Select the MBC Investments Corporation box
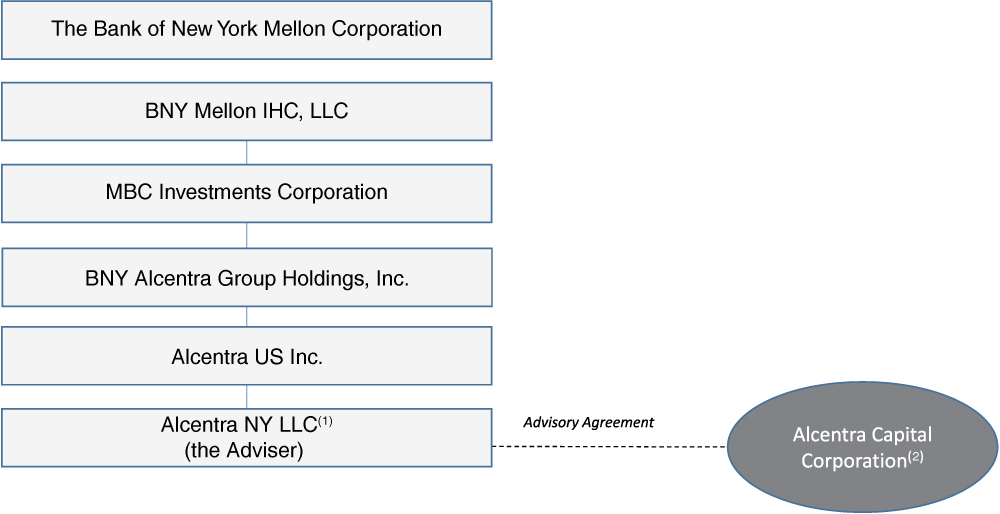Screen dimensions: 1000x514 (x=246, y=193)
